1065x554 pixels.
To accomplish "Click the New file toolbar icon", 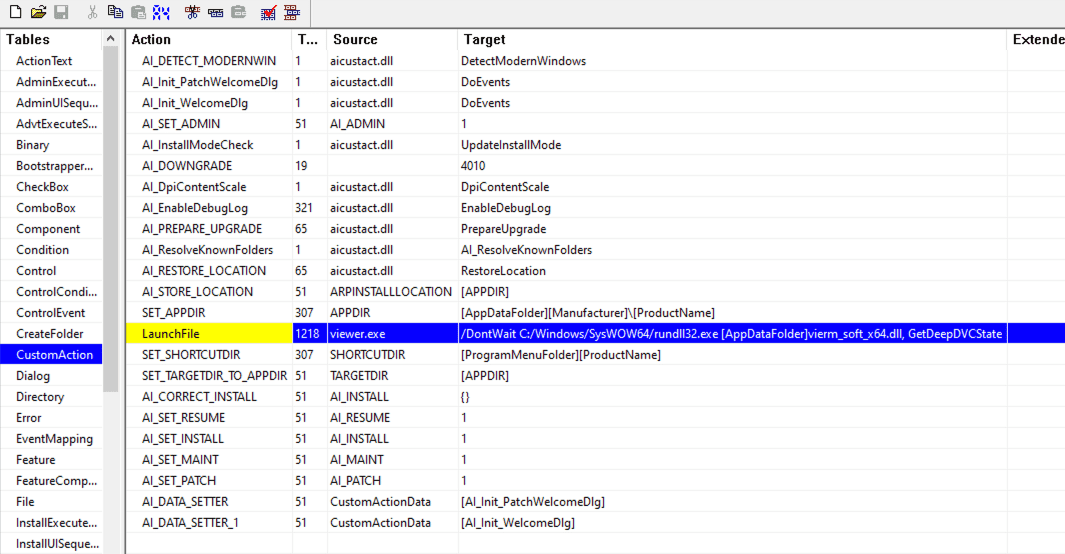I will coord(15,13).
